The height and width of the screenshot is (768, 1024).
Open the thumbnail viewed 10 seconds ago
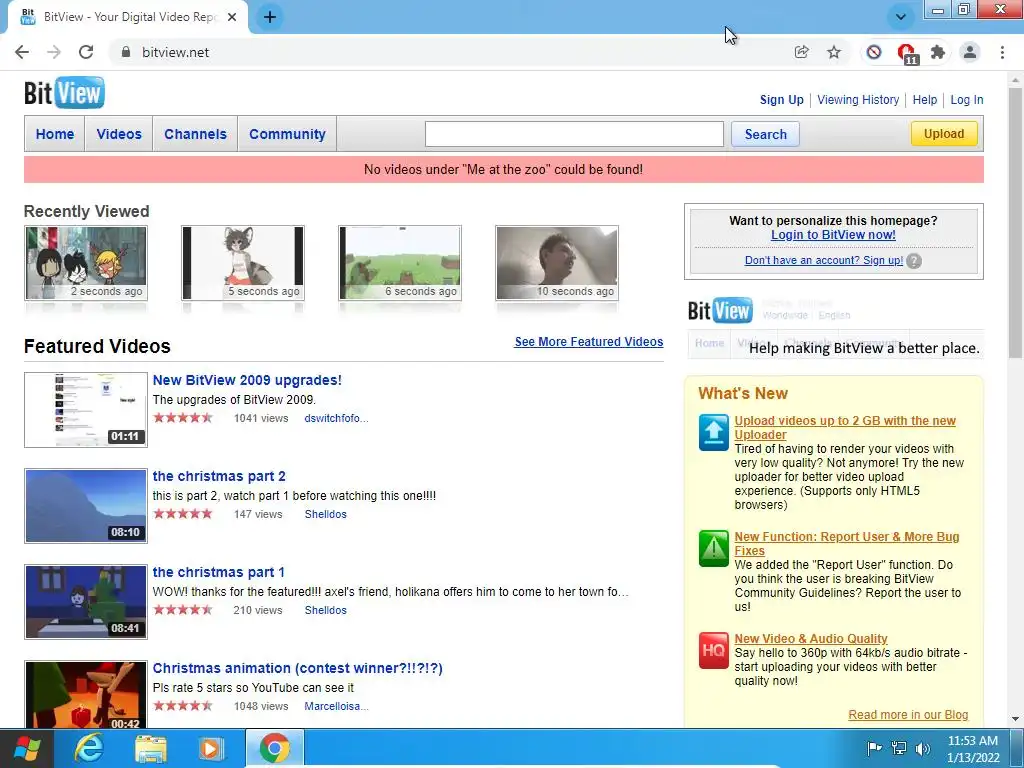point(557,263)
